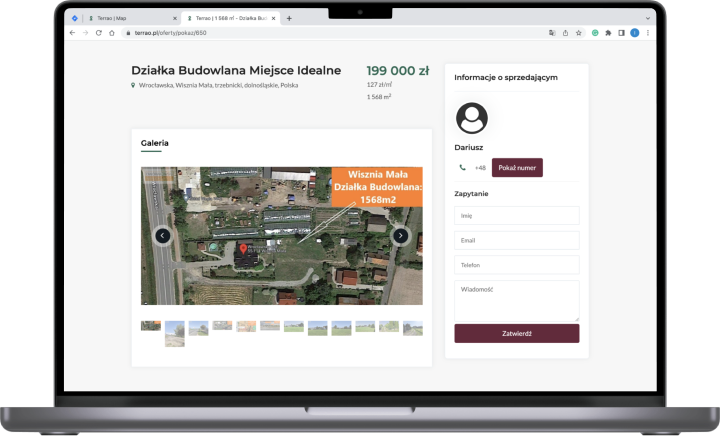This screenshot has height=436, width=720.
Task: Submit the form with Zatwierdź
Action: pos(517,334)
